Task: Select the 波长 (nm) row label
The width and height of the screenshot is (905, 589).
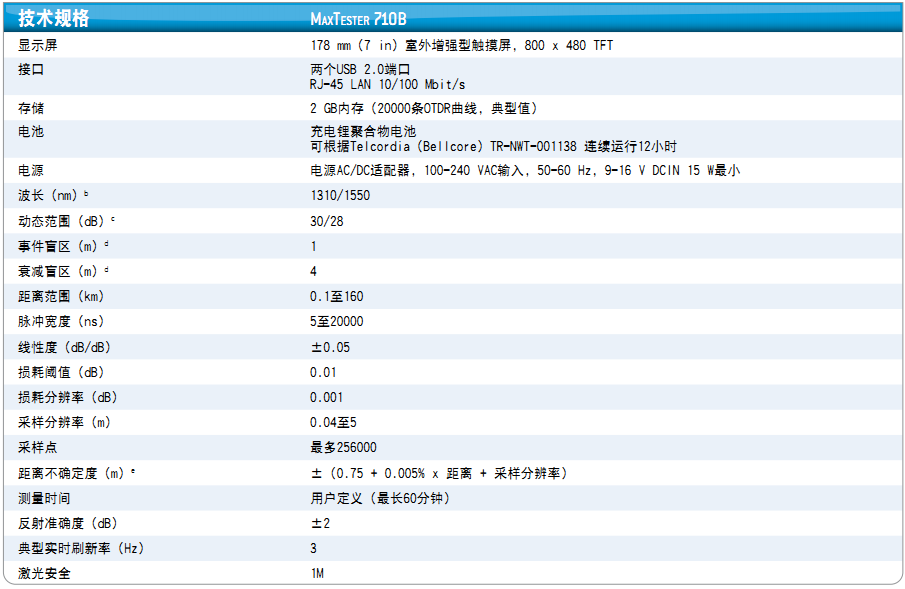Action: tap(53, 195)
